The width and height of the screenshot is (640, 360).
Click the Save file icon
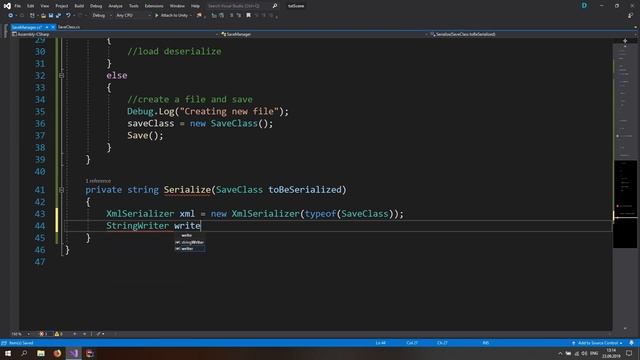click(x=51, y=16)
